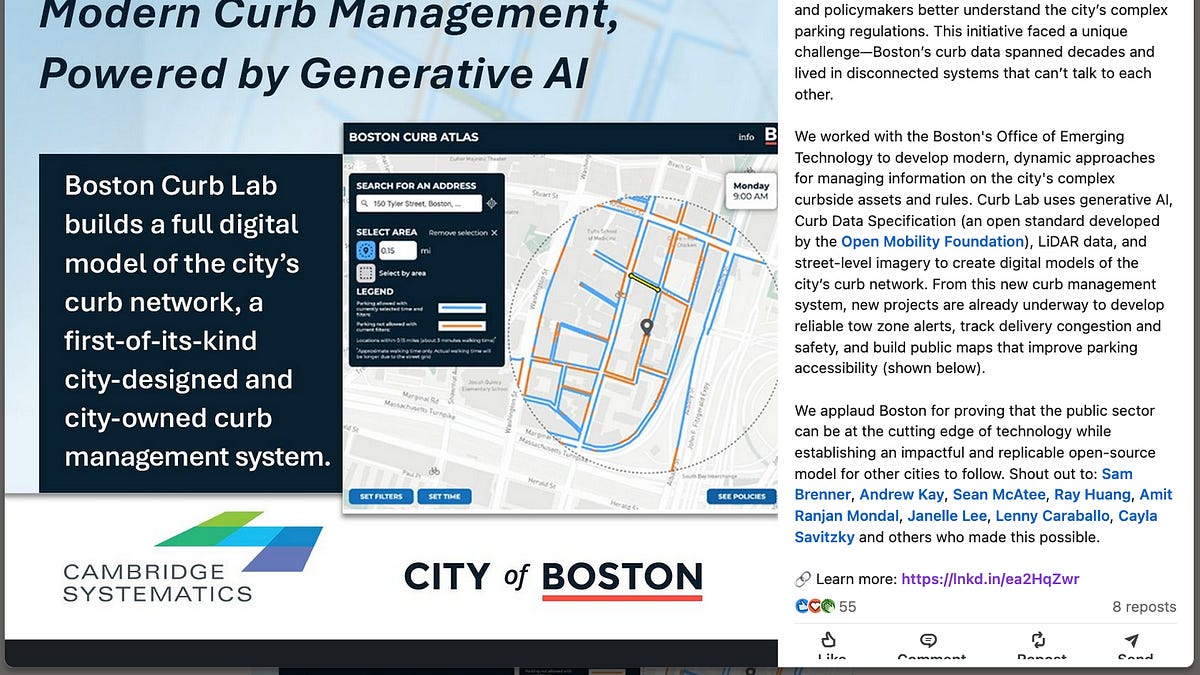Select the blue radius area icon
Screen dimensions: 1200x675
click(366, 251)
